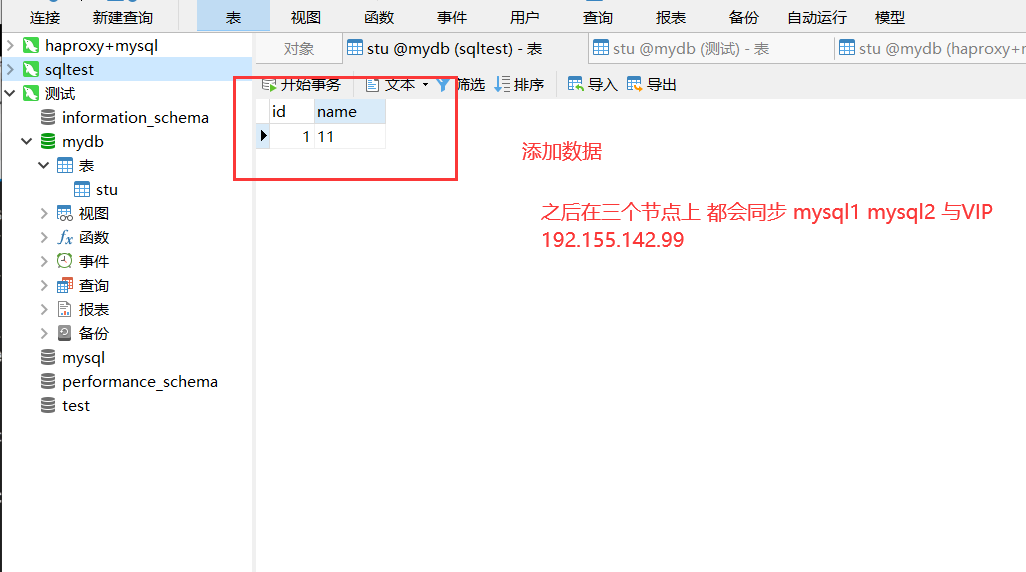Open the 备份 (Backup) section
This screenshot has width=1026, height=572.
point(743,18)
